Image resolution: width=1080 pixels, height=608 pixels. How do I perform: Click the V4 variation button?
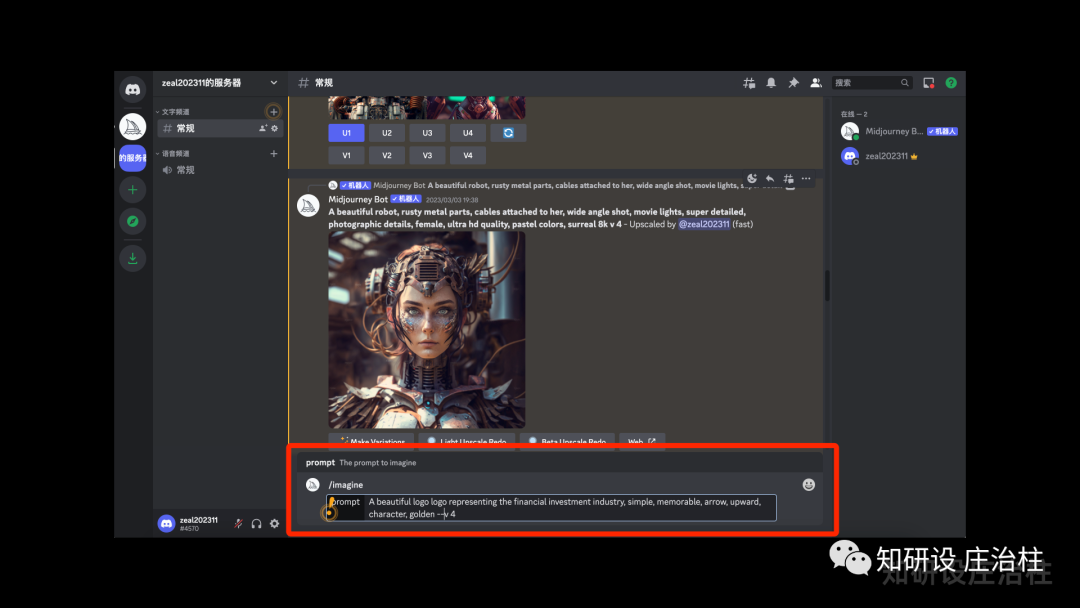click(x=468, y=155)
